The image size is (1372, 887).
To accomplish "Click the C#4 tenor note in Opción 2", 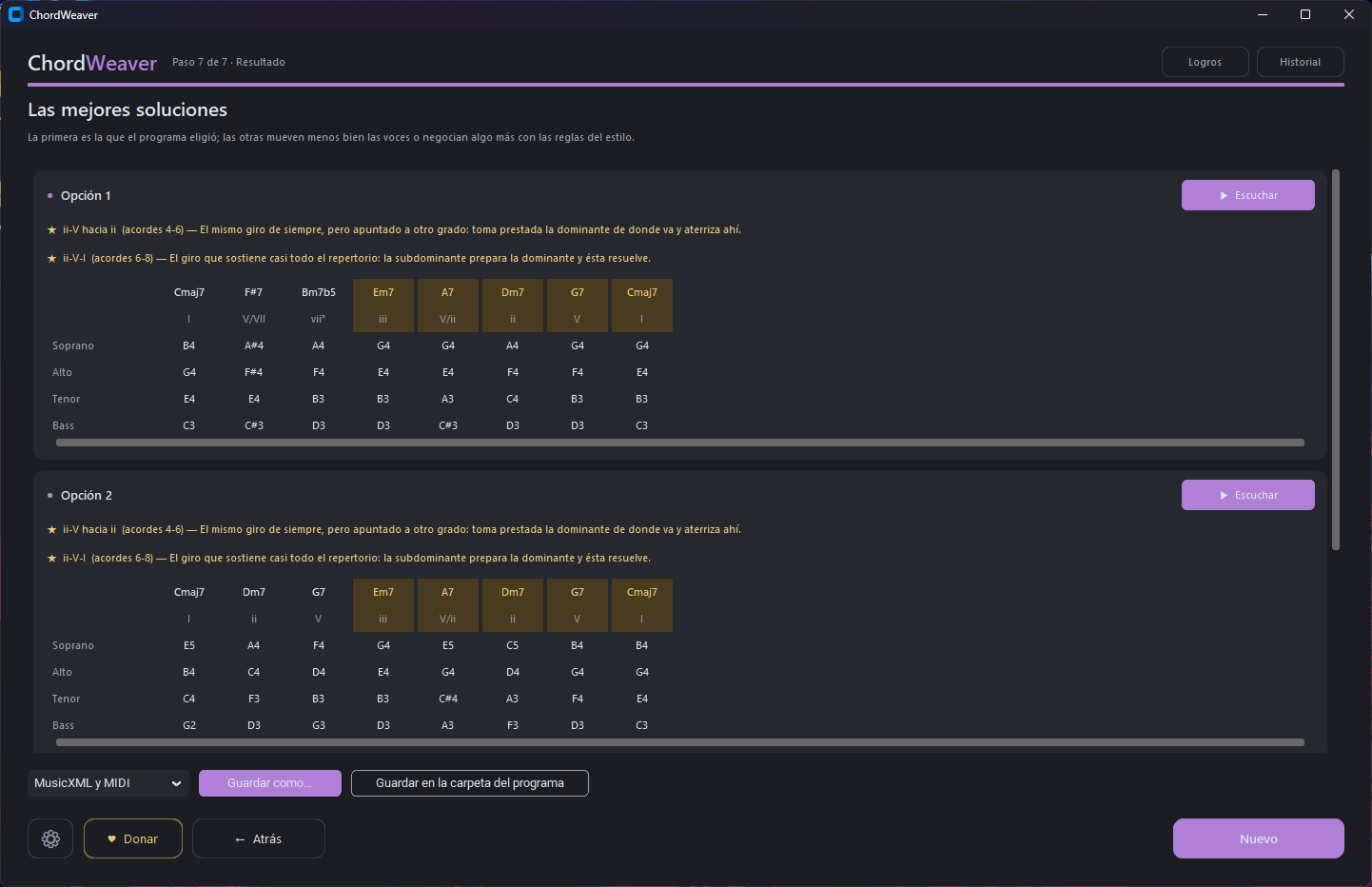I will 448,699.
